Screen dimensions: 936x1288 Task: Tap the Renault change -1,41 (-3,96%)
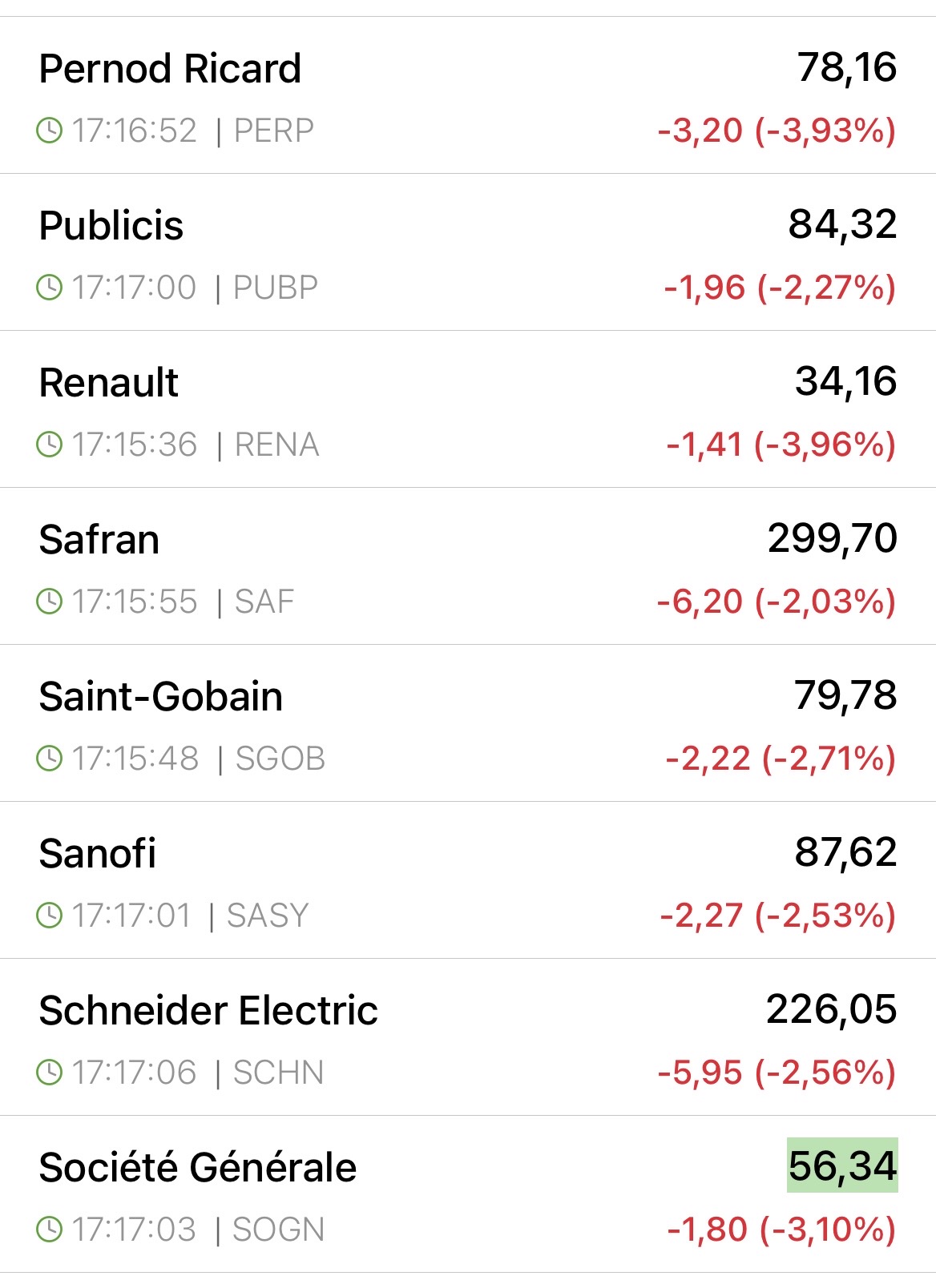[x=781, y=444]
